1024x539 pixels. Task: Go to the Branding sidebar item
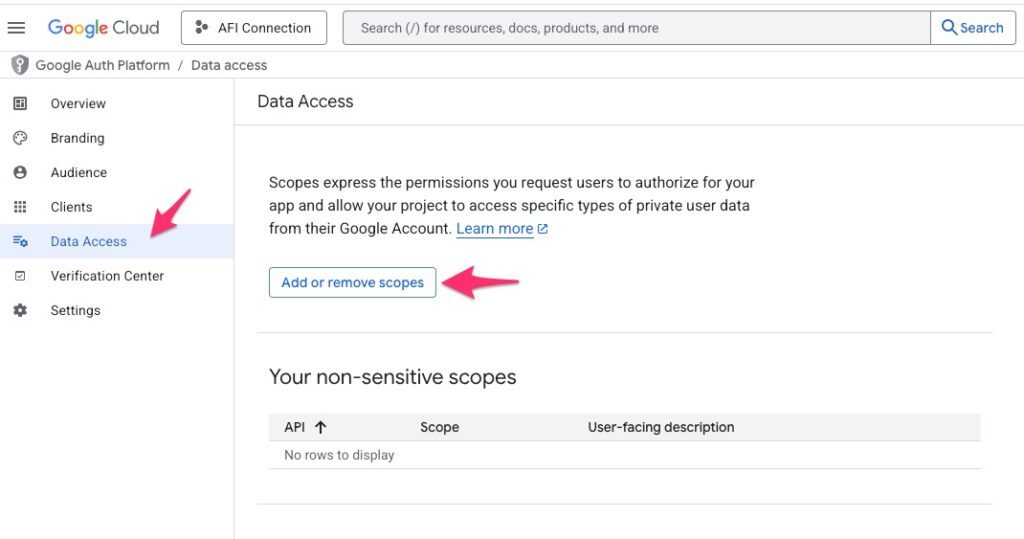coord(77,138)
